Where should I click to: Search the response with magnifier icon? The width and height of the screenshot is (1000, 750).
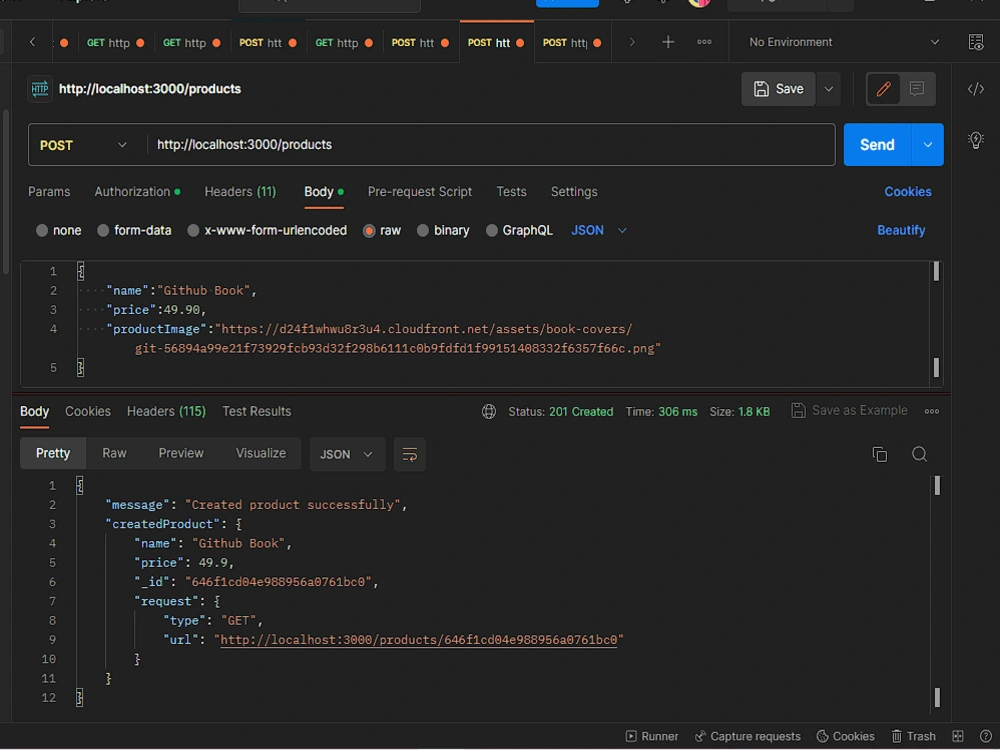tap(919, 454)
